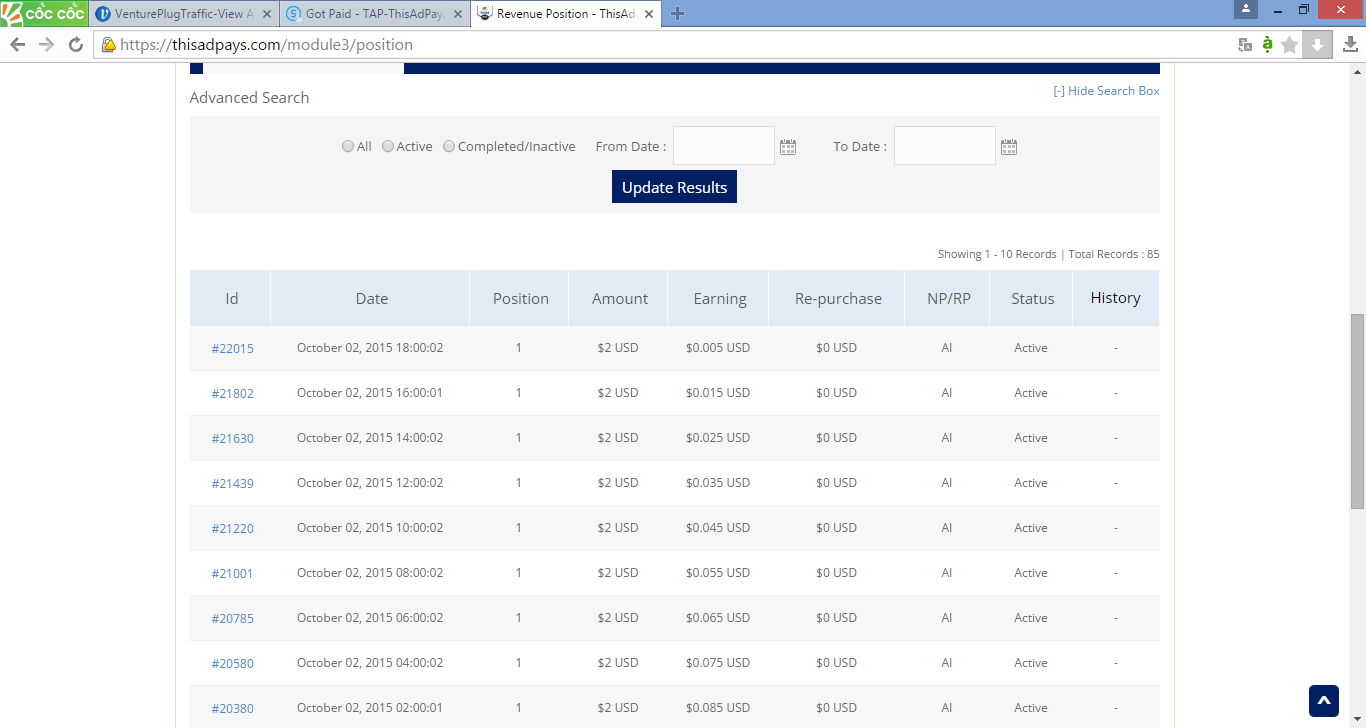Click Active status in row #21630
The width and height of the screenshot is (1366, 728).
[x=1031, y=438]
